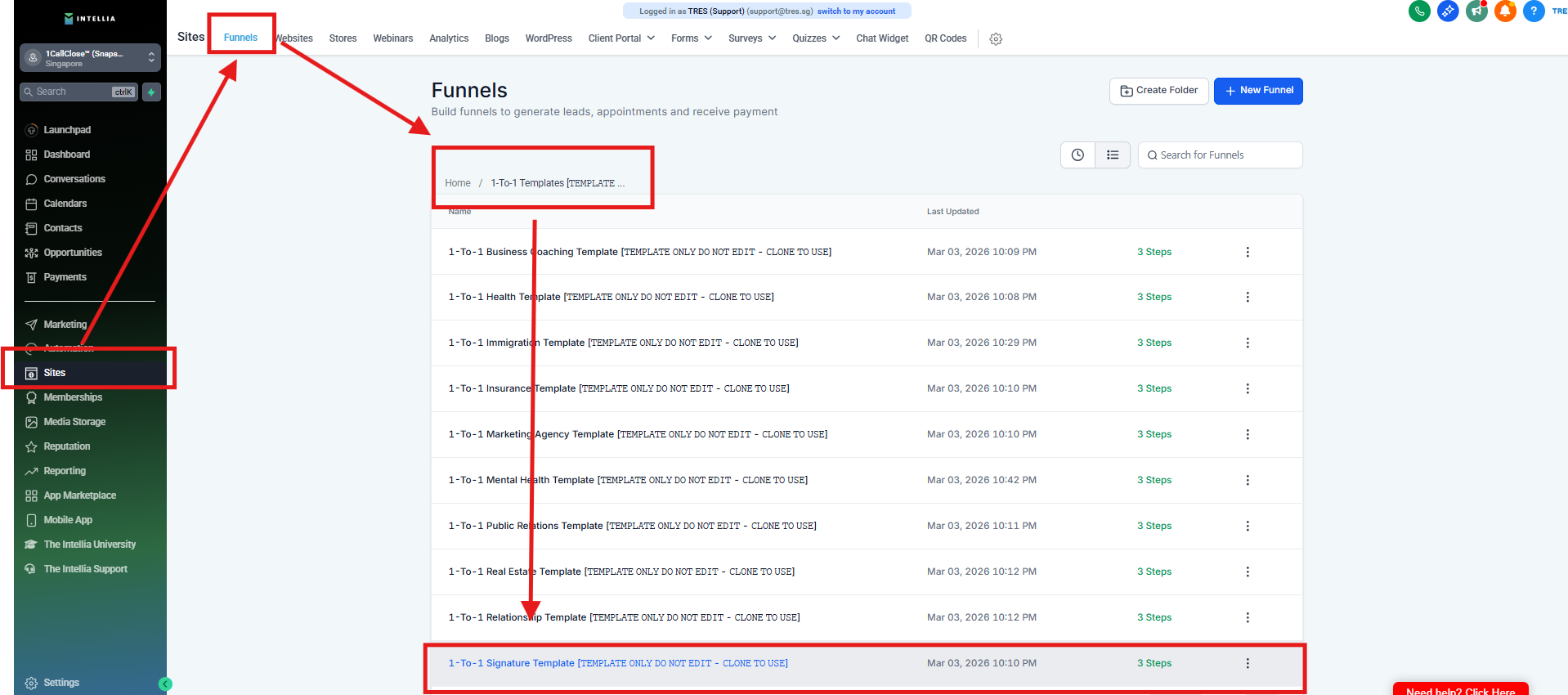
Task: Open options for the Marketing Agency Template row
Action: tap(1248, 434)
